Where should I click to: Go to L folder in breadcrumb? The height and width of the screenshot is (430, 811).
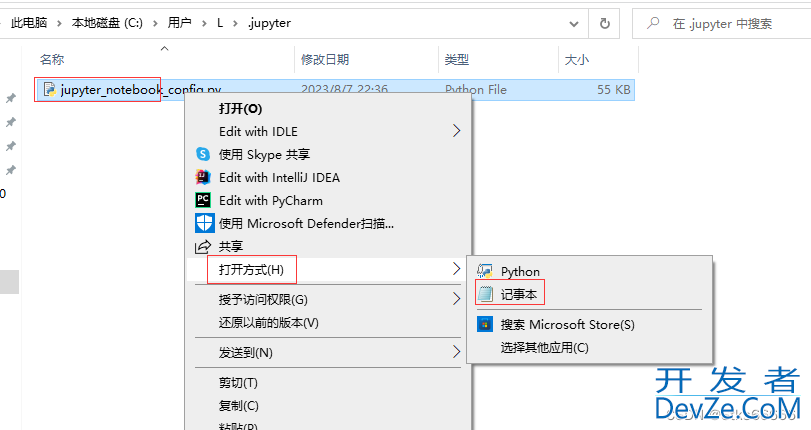click(220, 23)
